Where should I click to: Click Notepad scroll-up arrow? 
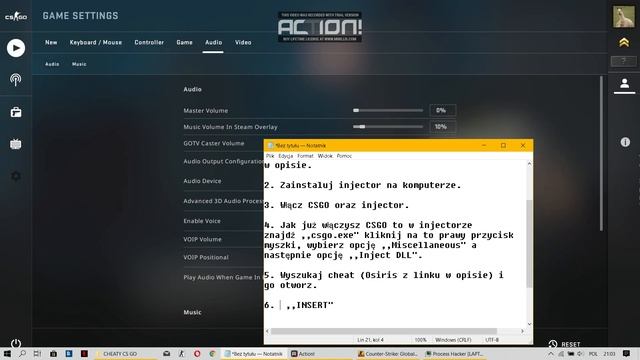click(x=529, y=164)
